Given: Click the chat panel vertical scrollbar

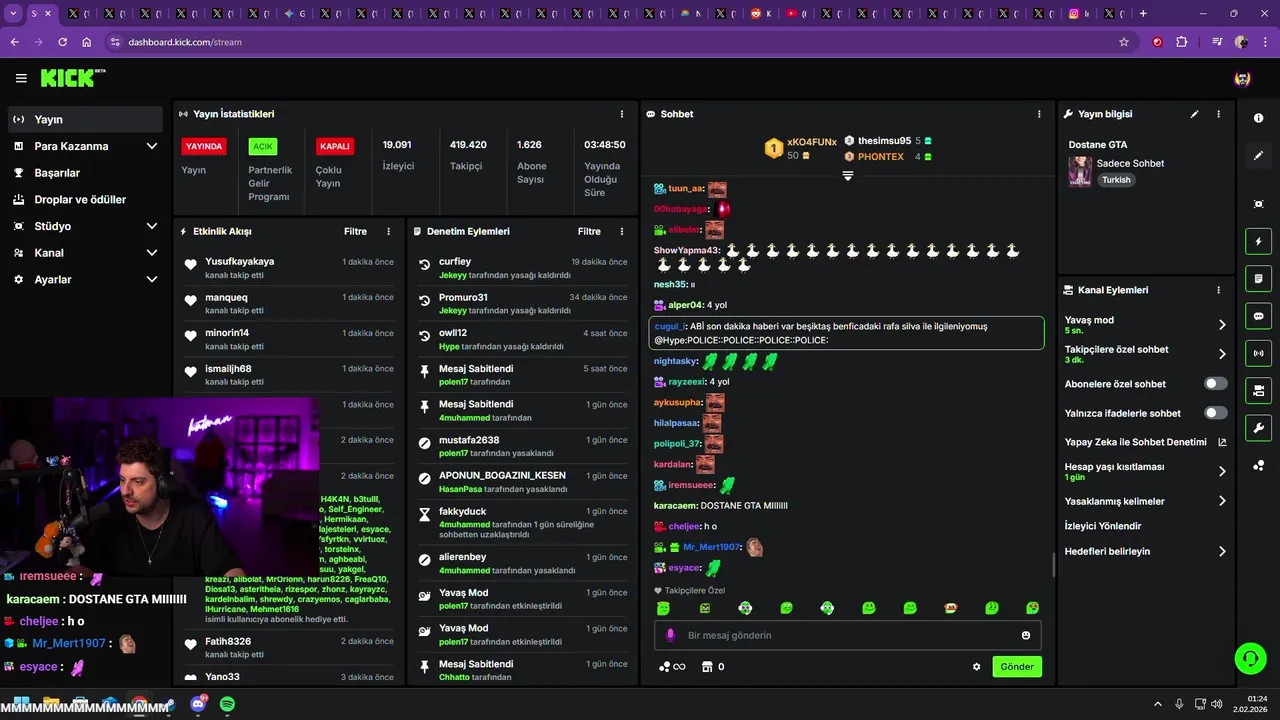Looking at the screenshot, I should tap(1053, 565).
